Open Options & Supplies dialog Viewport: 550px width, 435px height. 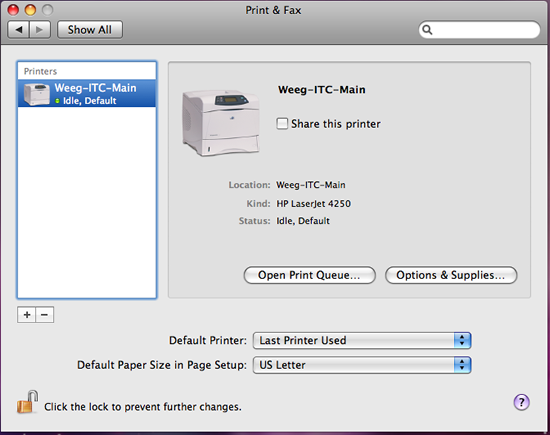tap(451, 275)
